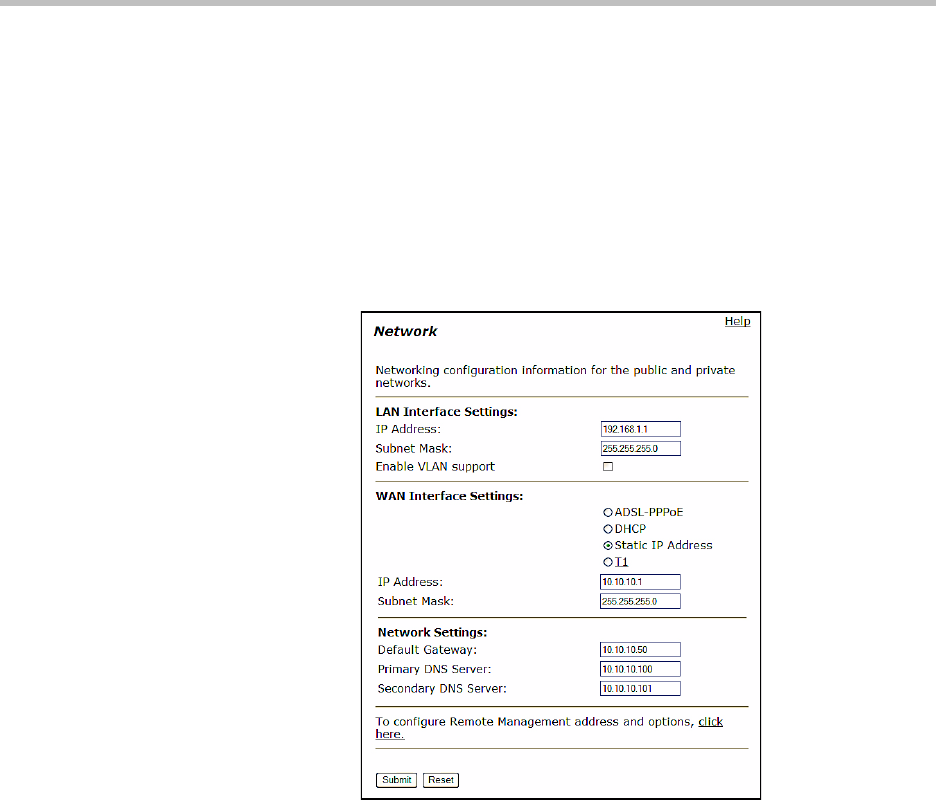The image size is (936, 800).
Task: Click the 'Secondary DNS Server:' label
Action: coord(442,689)
